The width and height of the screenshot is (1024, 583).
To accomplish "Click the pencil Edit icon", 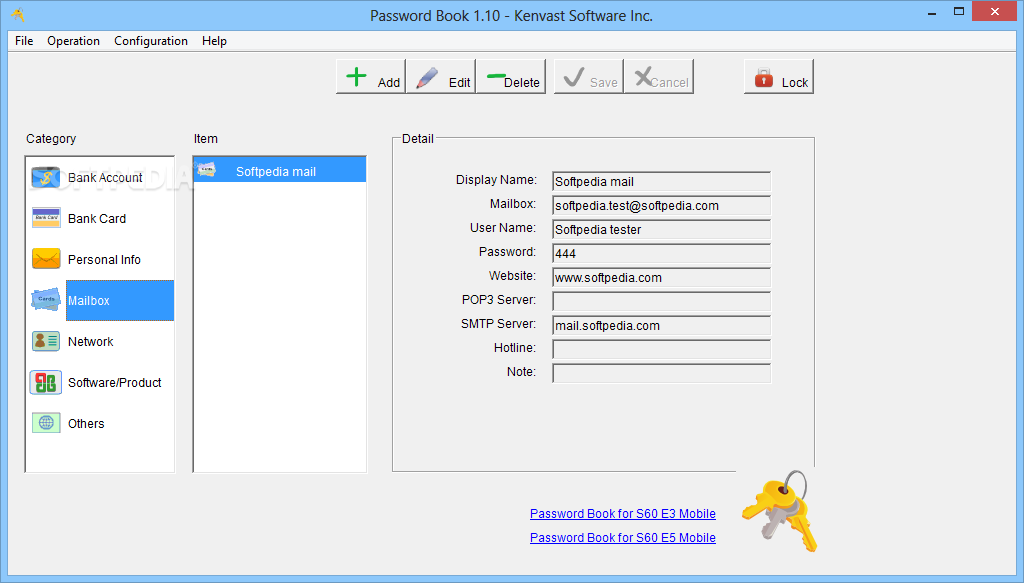I will point(427,77).
